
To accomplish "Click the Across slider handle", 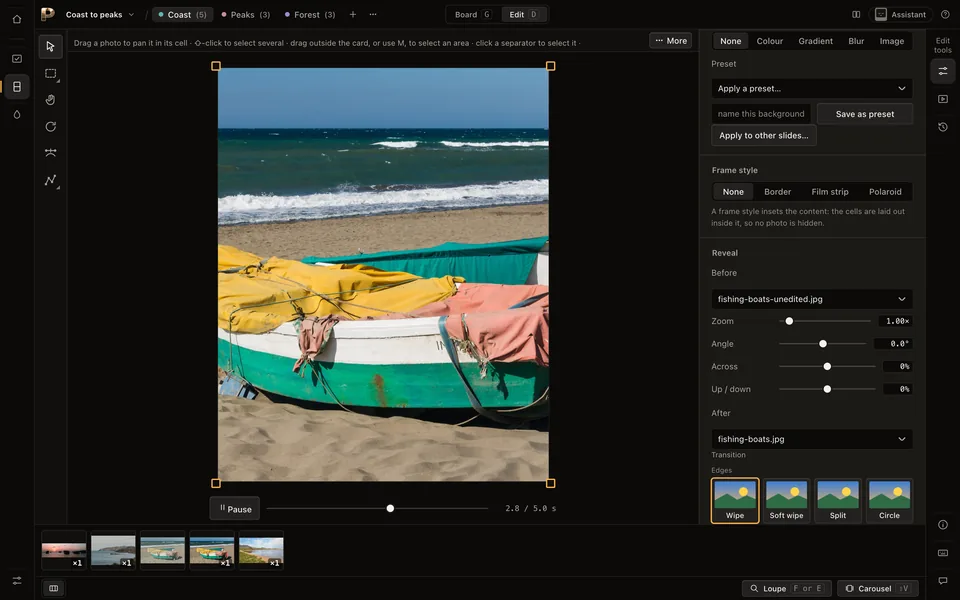I will point(827,366).
